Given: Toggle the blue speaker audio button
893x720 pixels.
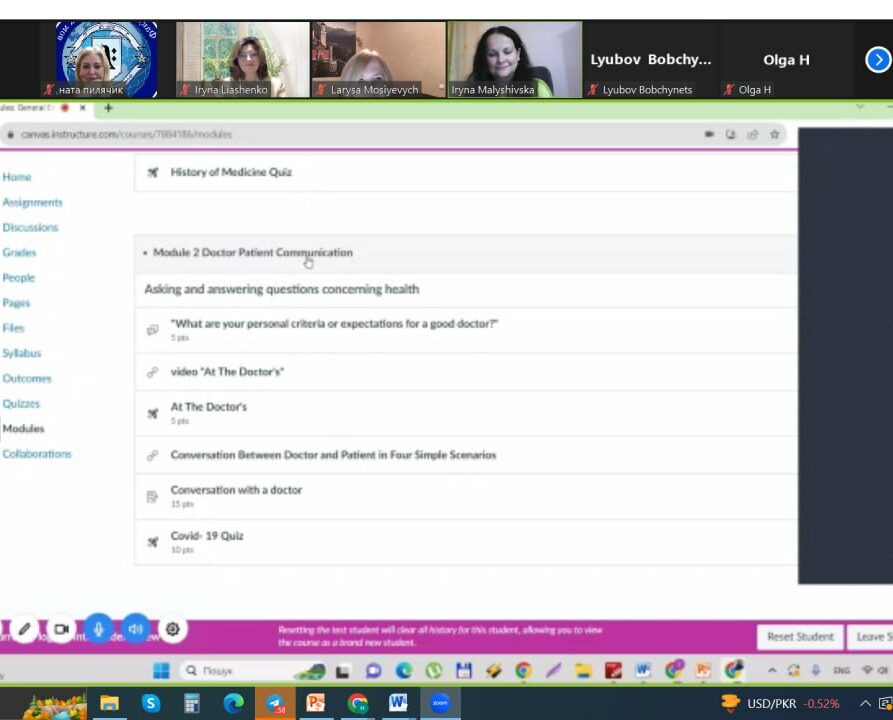Looking at the screenshot, I should [x=135, y=628].
